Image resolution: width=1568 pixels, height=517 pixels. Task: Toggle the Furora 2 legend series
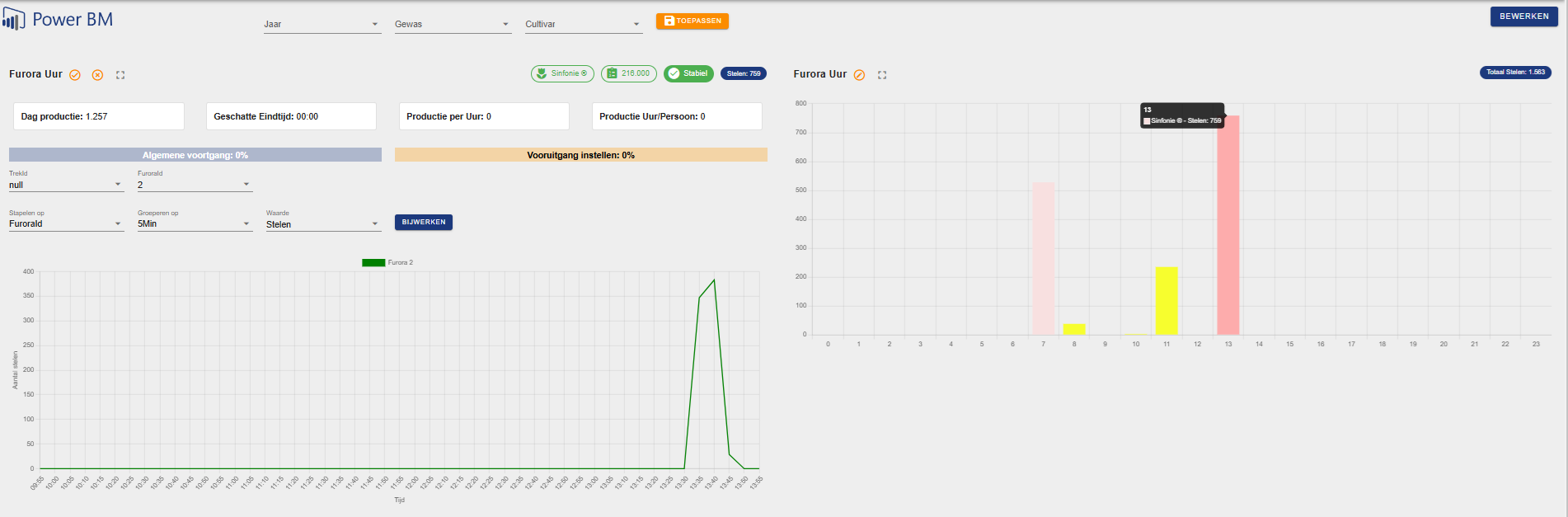point(387,262)
